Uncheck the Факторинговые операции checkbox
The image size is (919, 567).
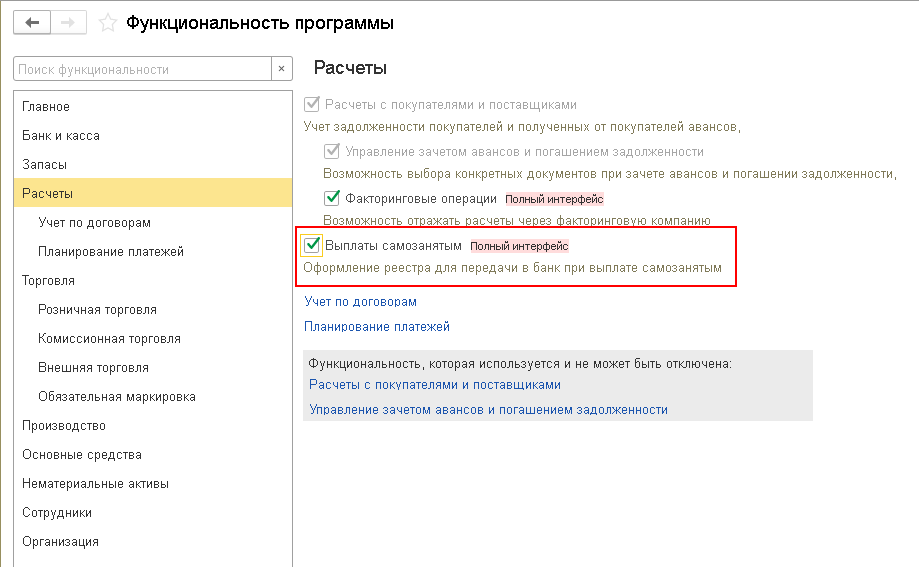333,198
